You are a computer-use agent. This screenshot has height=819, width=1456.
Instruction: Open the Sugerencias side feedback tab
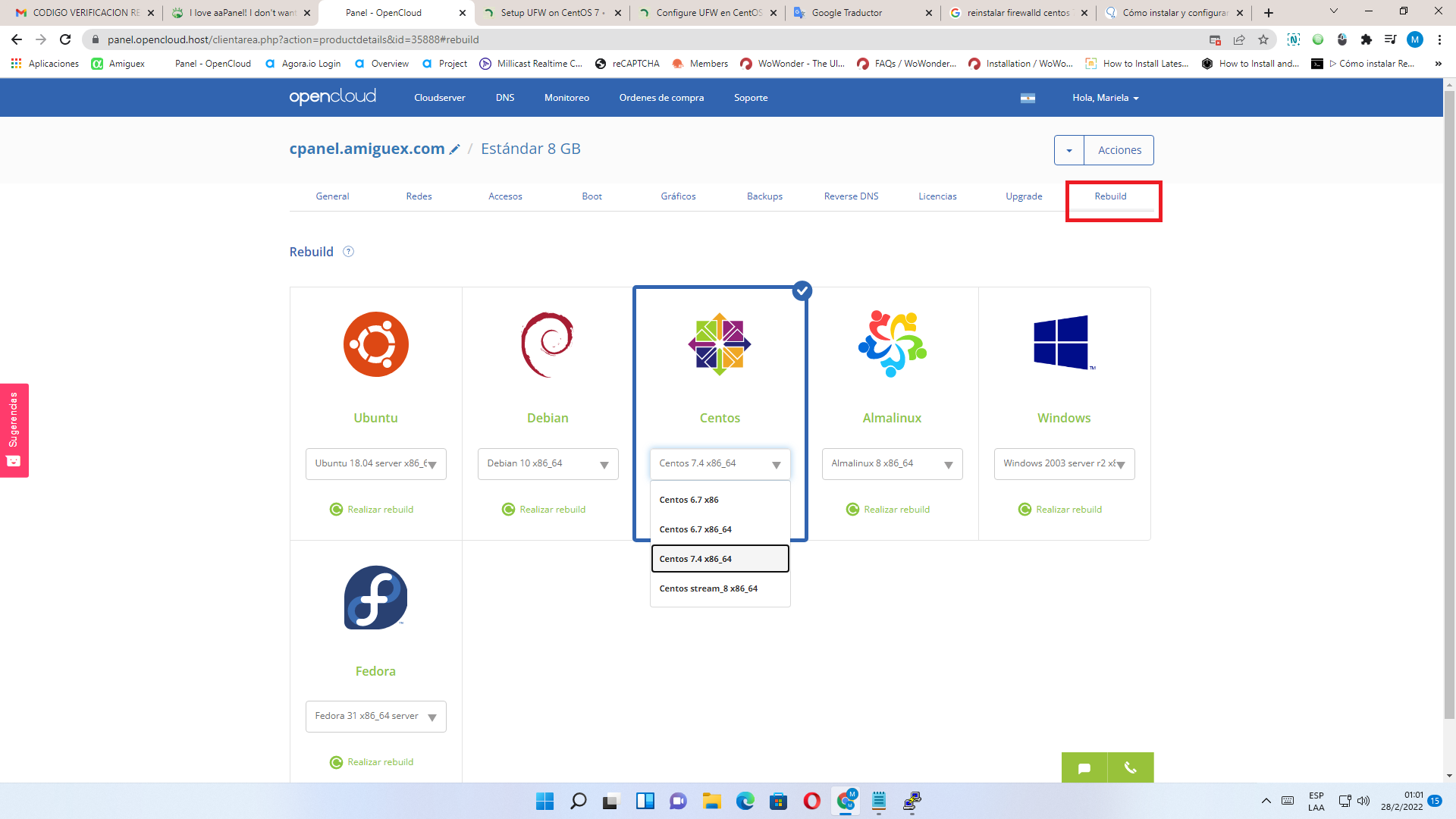pos(14,429)
